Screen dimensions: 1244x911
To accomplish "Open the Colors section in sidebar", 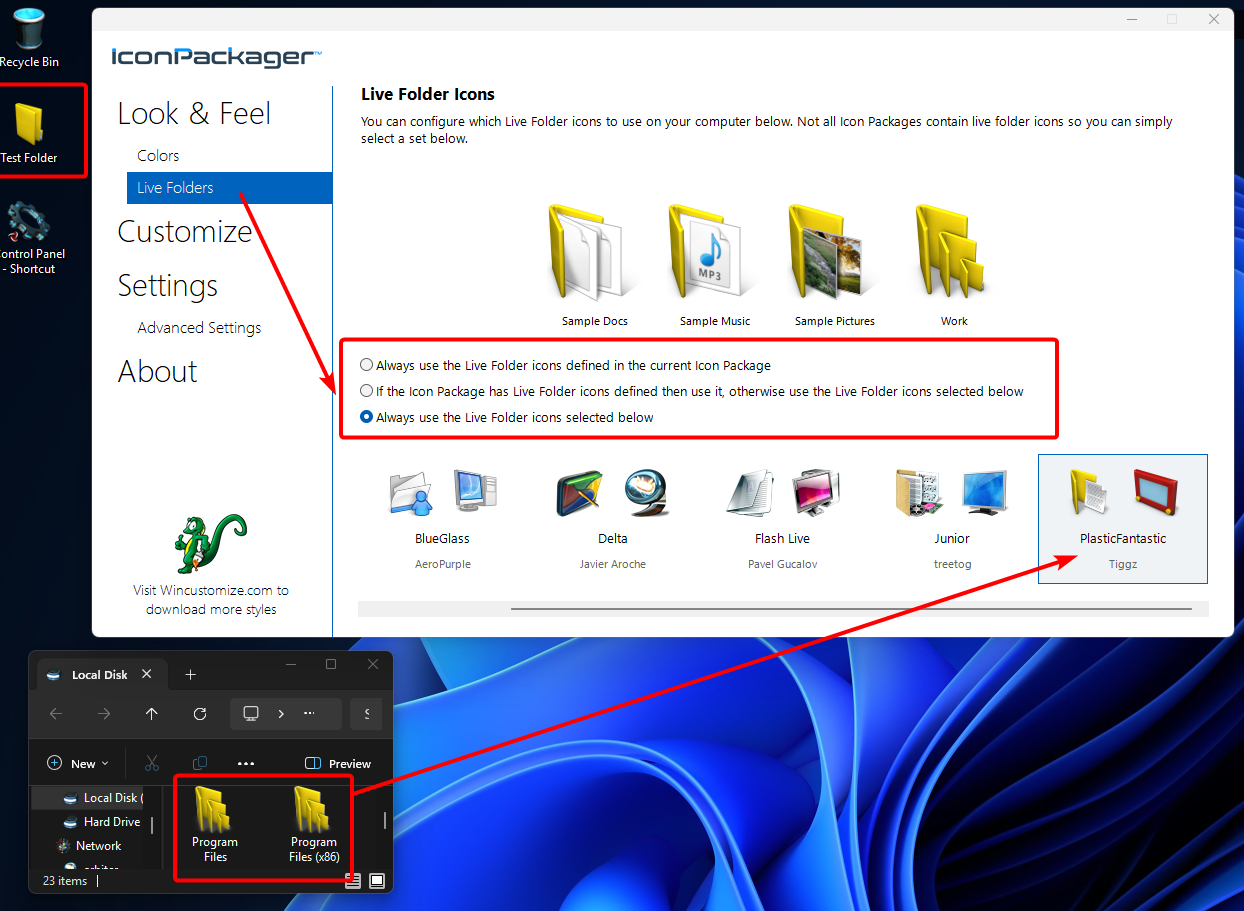I will click(x=158, y=156).
